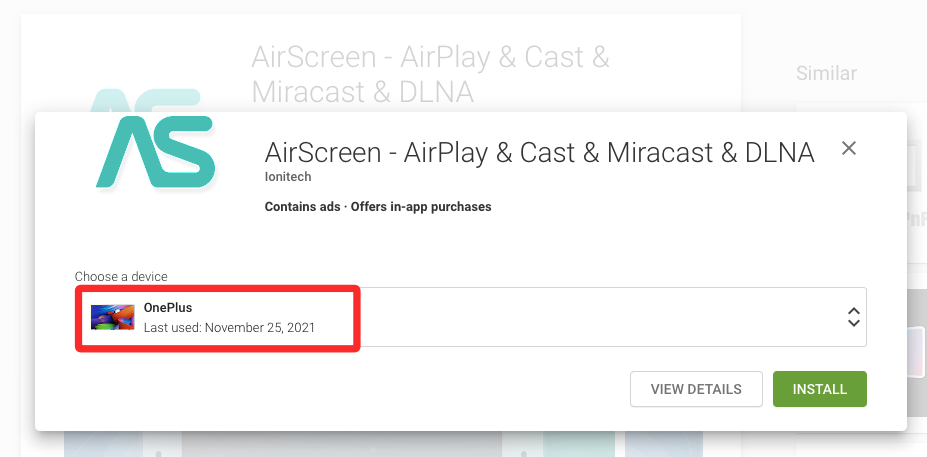Click the background page AirScreen title
Screen dimensions: 927x457
tap(430, 74)
